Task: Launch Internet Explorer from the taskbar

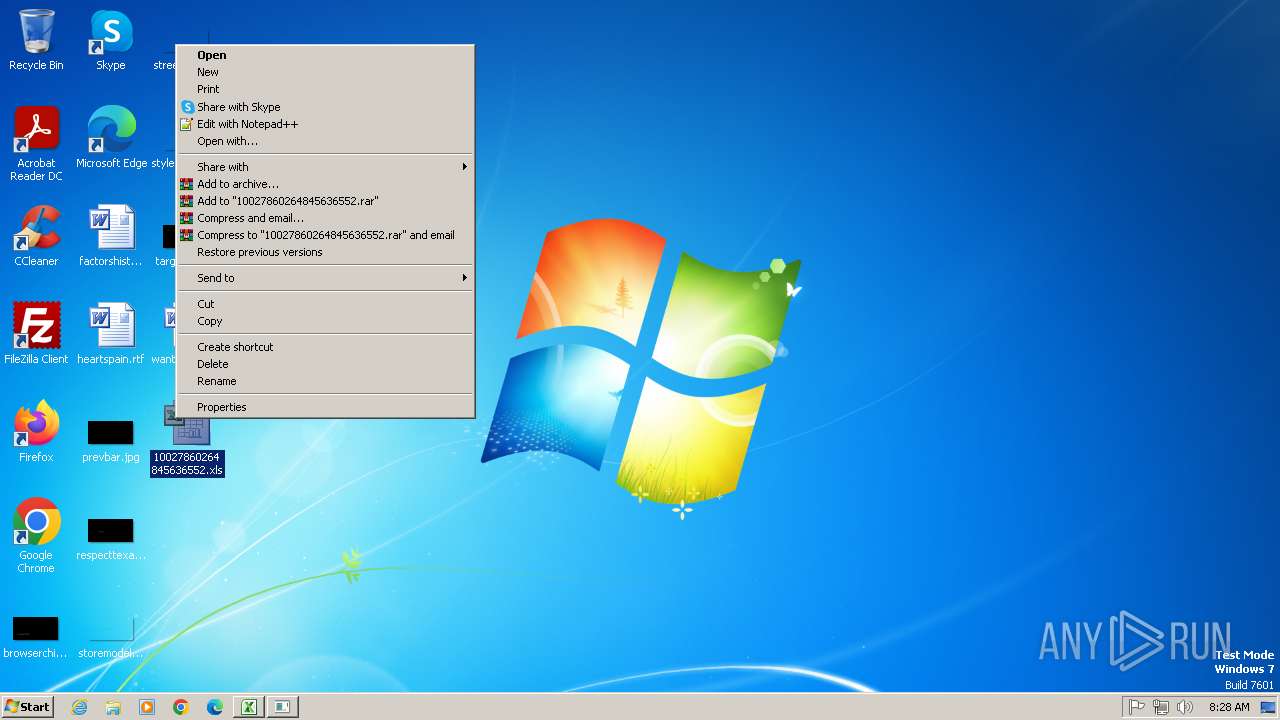Action: tap(79, 707)
